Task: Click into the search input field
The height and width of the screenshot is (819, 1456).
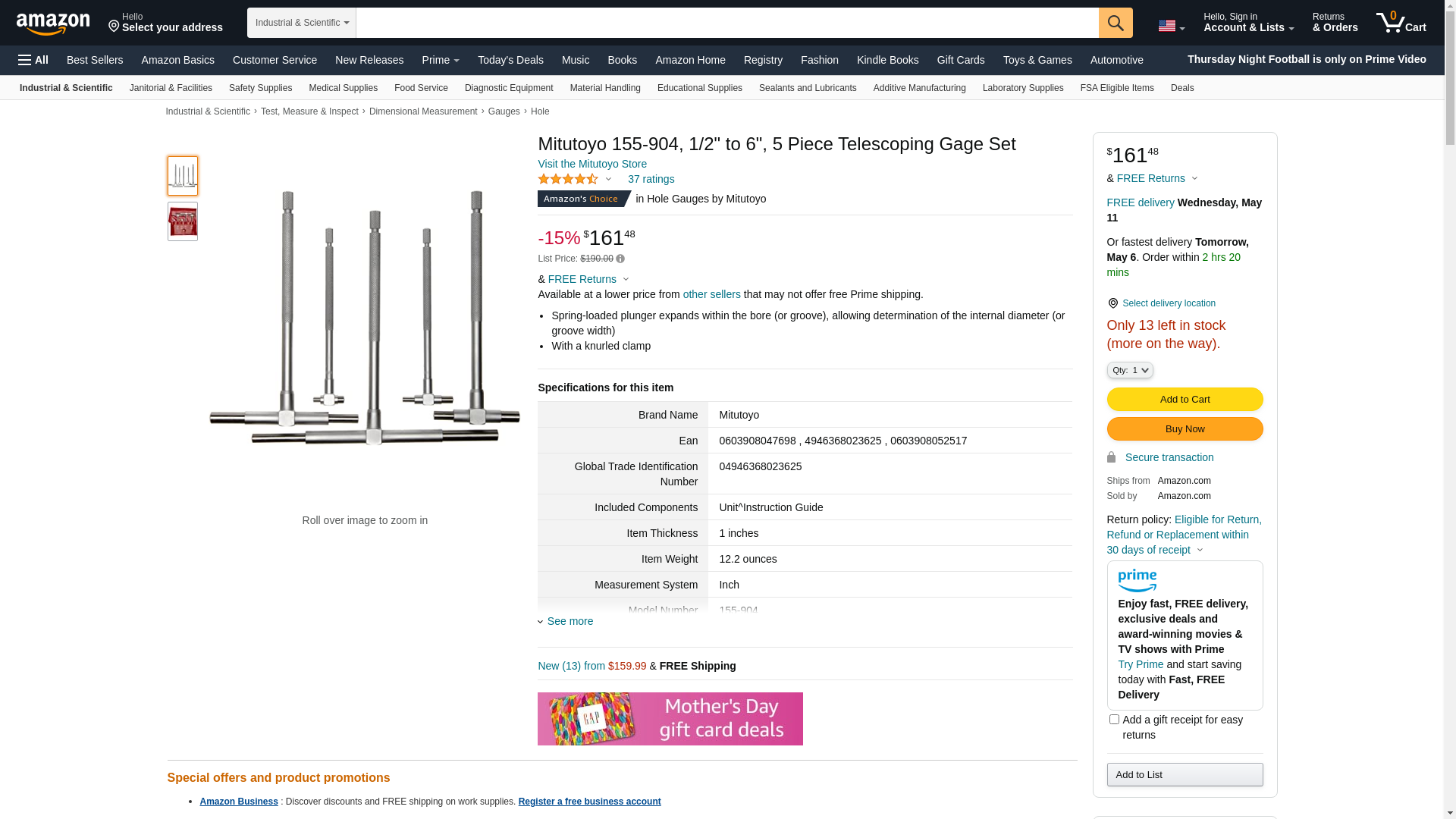Action: 726,23
